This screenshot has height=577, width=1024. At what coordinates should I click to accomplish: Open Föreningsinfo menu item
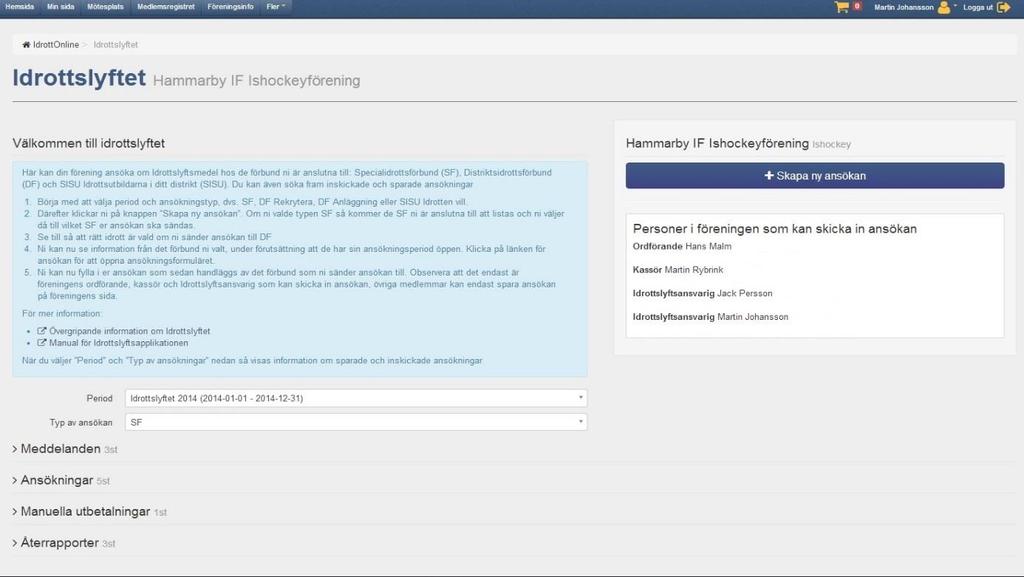point(231,7)
